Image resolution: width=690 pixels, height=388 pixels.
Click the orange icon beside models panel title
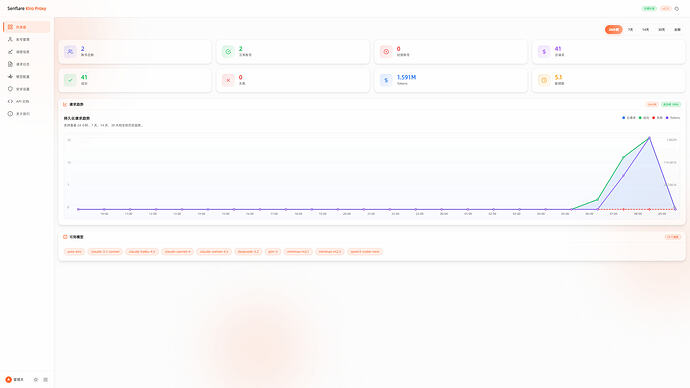click(65, 237)
